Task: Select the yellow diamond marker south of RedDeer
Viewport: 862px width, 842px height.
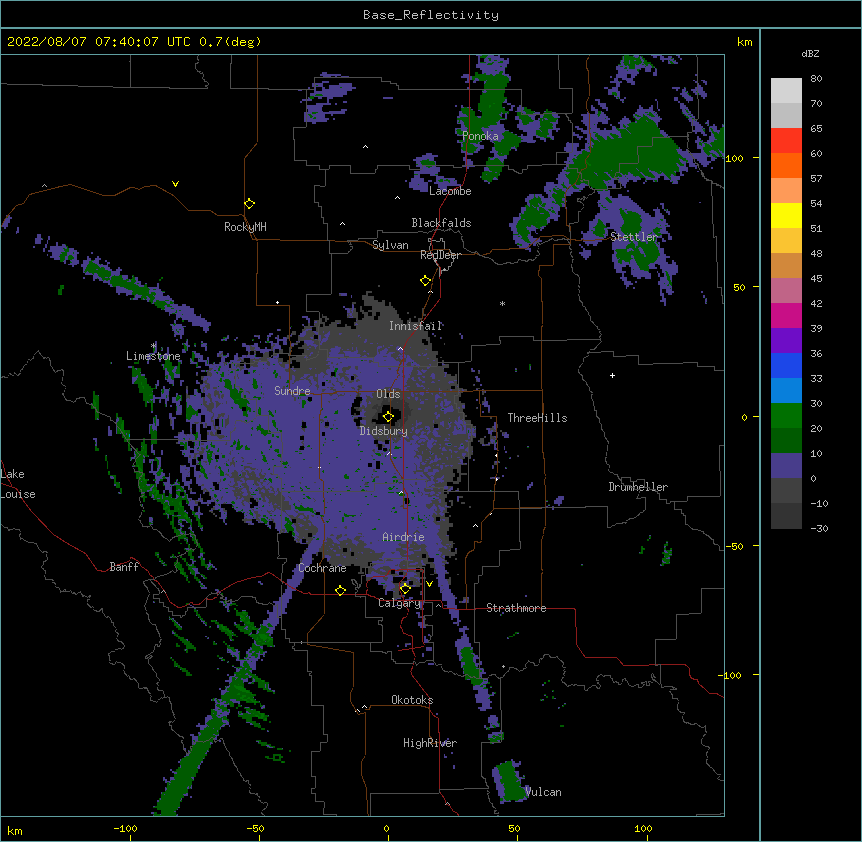Action: [426, 281]
